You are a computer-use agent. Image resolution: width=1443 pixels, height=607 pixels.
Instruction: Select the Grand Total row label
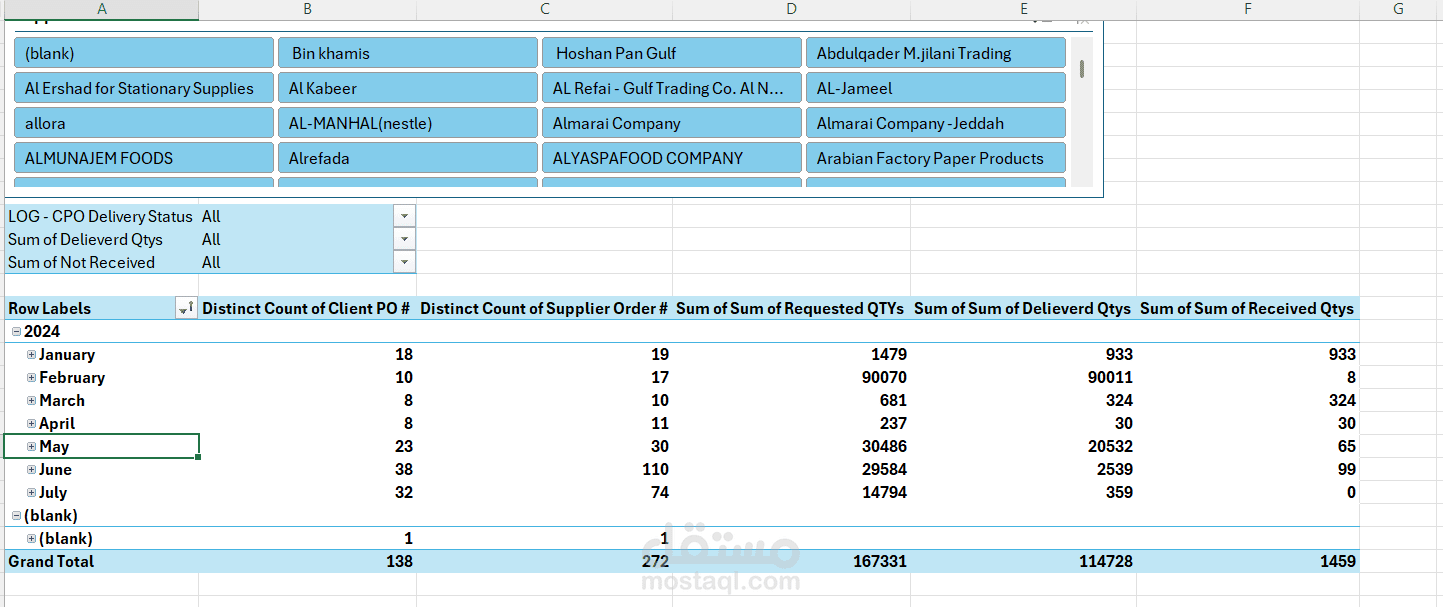pyautogui.click(x=51, y=562)
